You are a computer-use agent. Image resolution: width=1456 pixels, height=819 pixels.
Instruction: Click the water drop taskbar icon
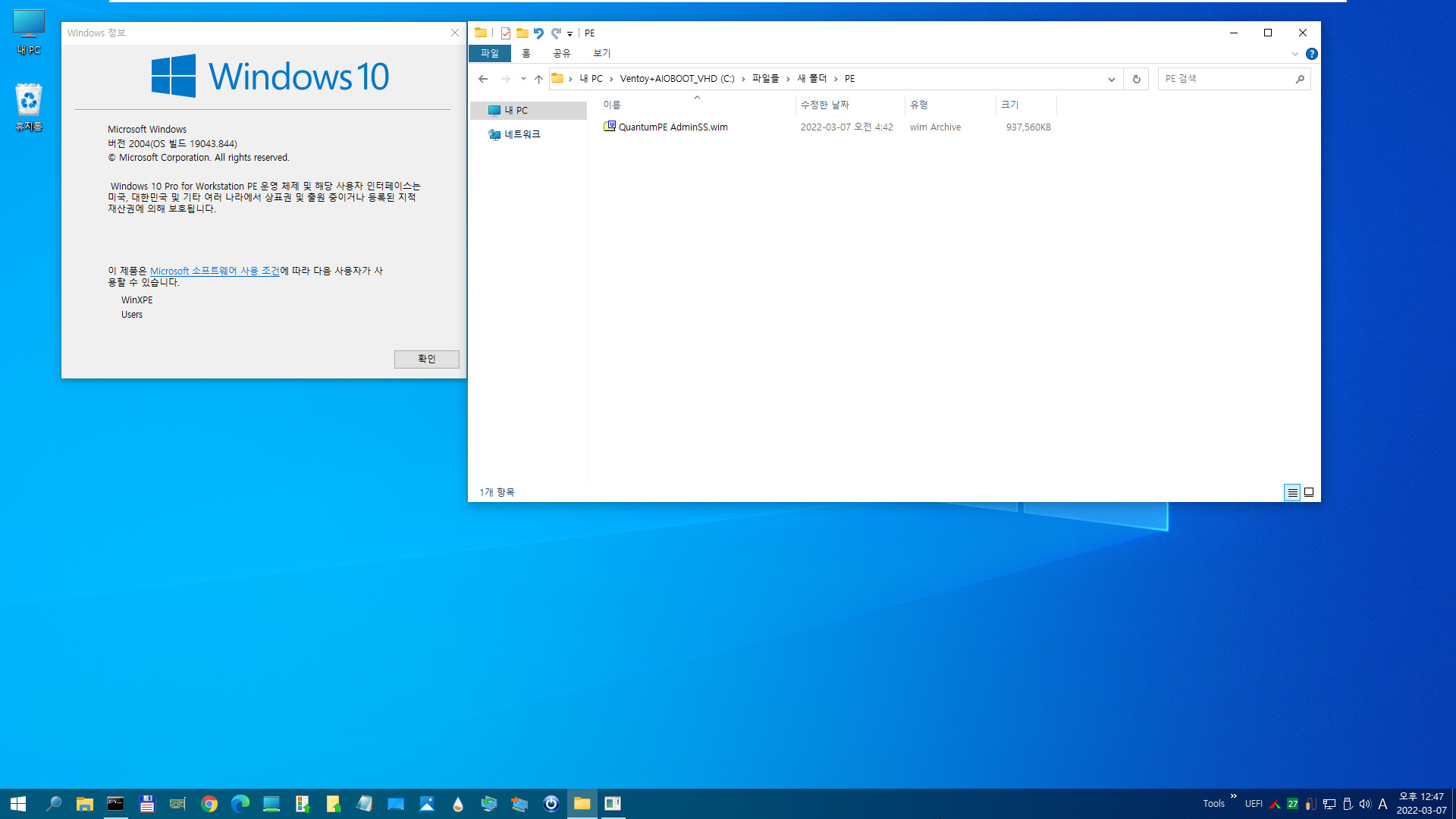click(458, 804)
